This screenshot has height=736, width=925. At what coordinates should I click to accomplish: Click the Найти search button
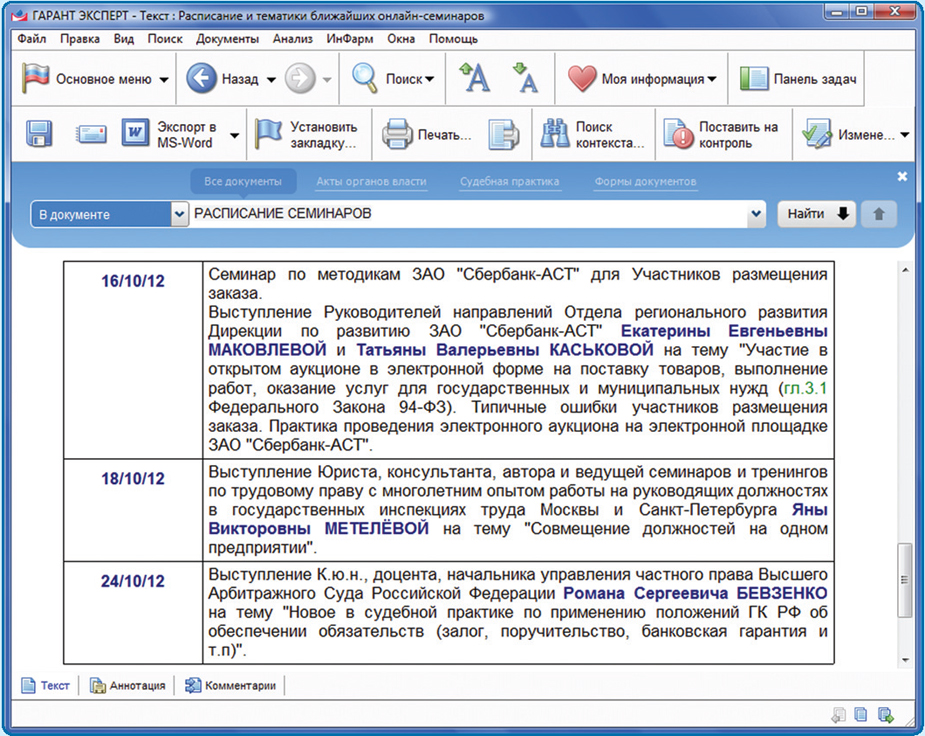click(816, 214)
